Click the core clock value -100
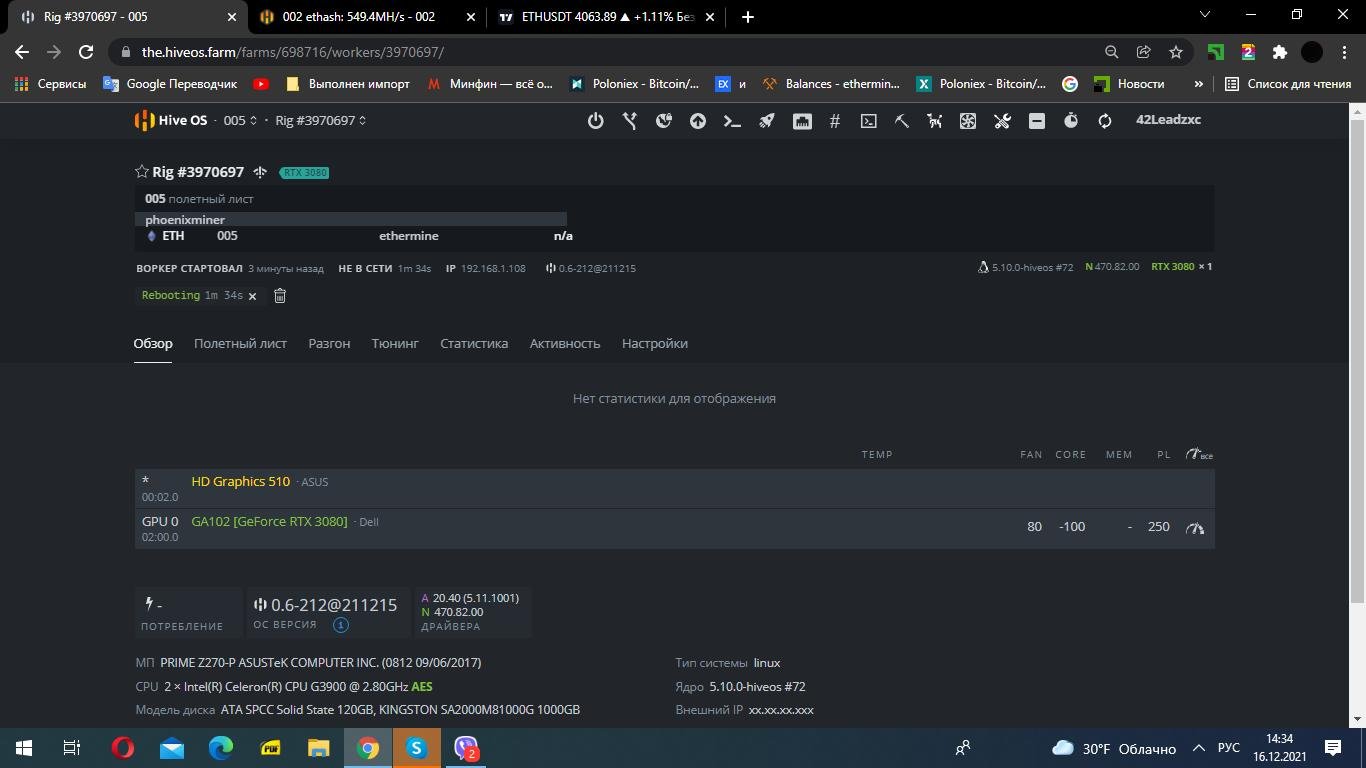Screen dimensions: 1366x768 coord(1072,526)
